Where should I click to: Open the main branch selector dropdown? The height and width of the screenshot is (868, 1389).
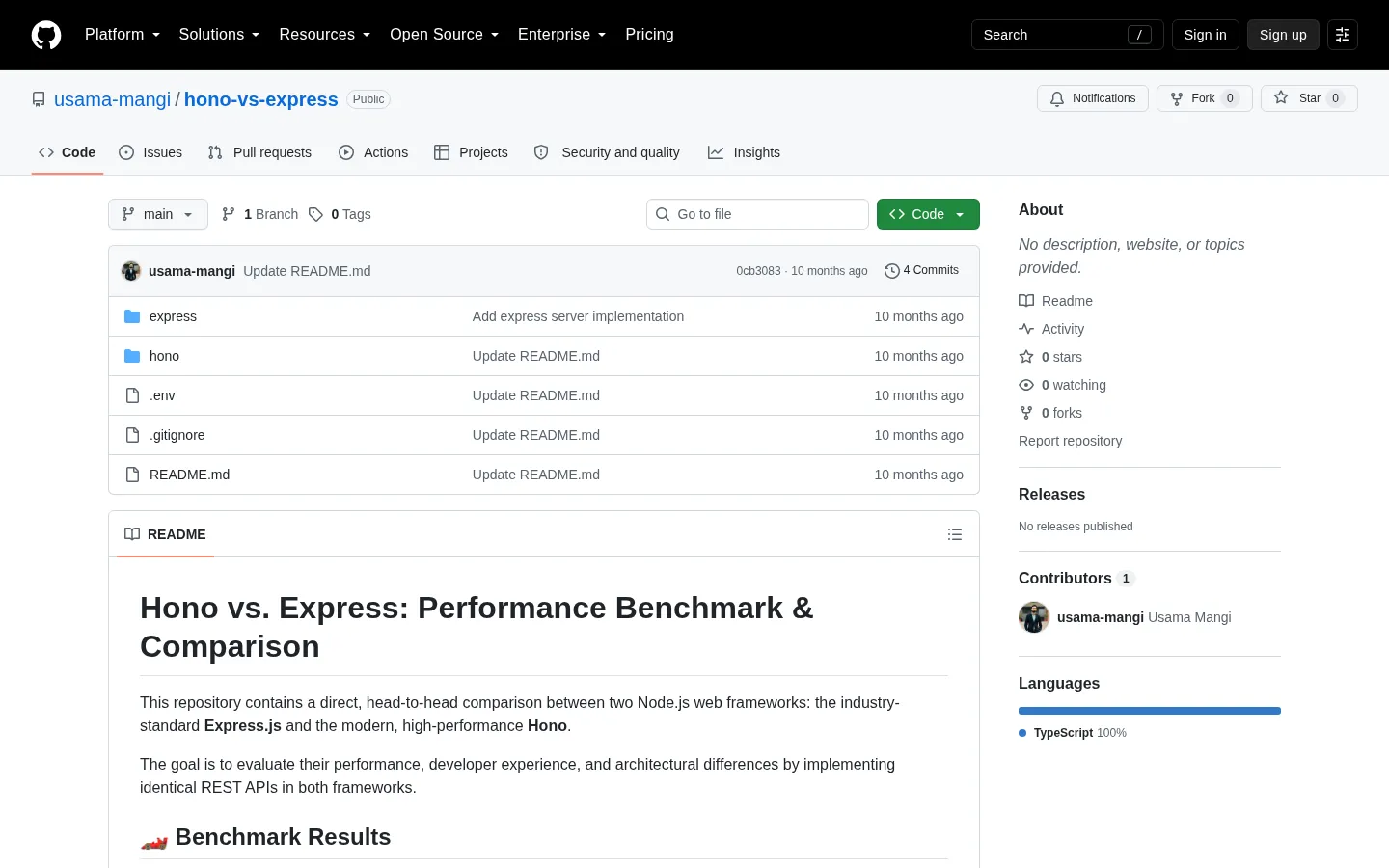click(158, 214)
